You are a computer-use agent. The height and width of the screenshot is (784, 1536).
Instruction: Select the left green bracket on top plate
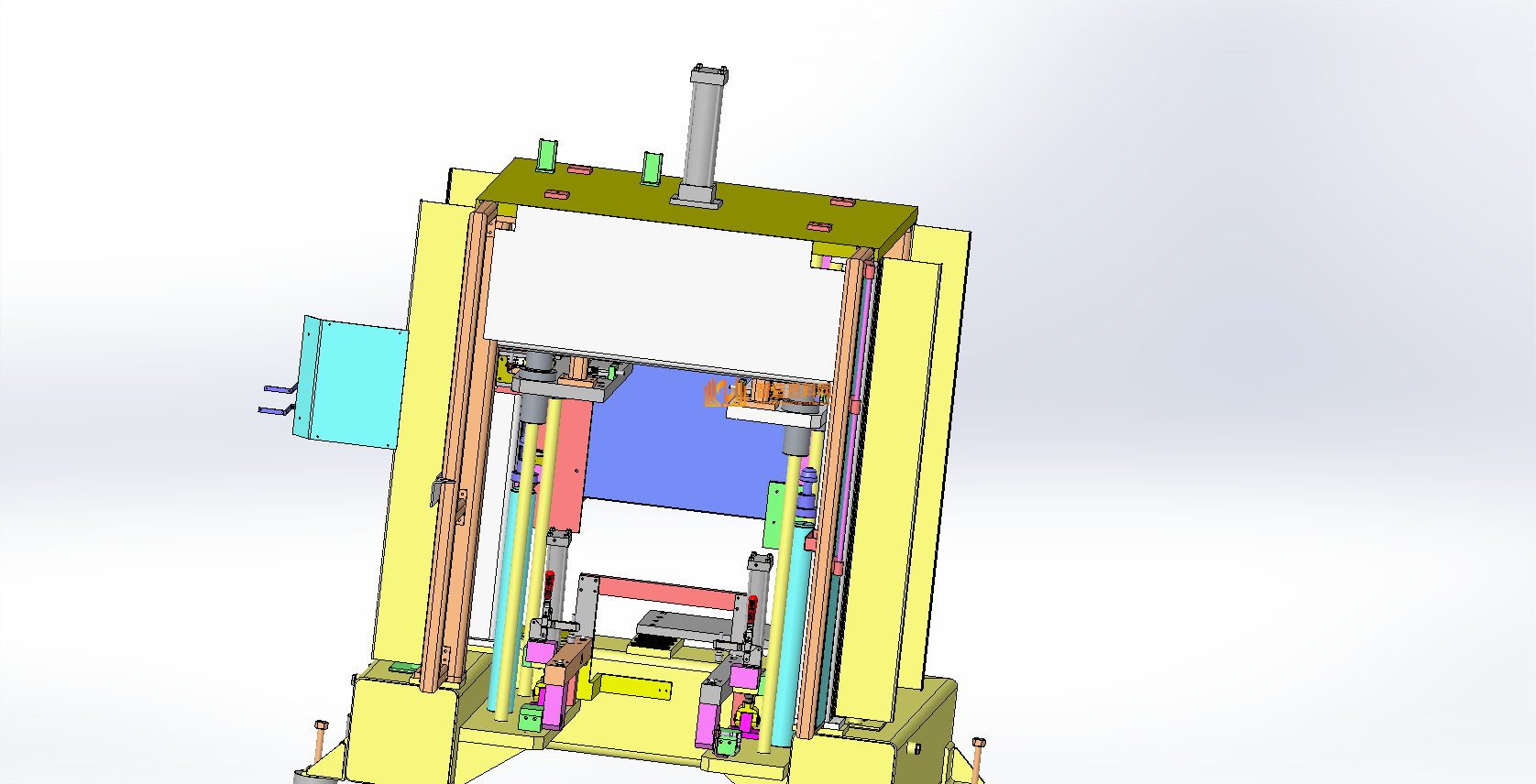[x=547, y=155]
